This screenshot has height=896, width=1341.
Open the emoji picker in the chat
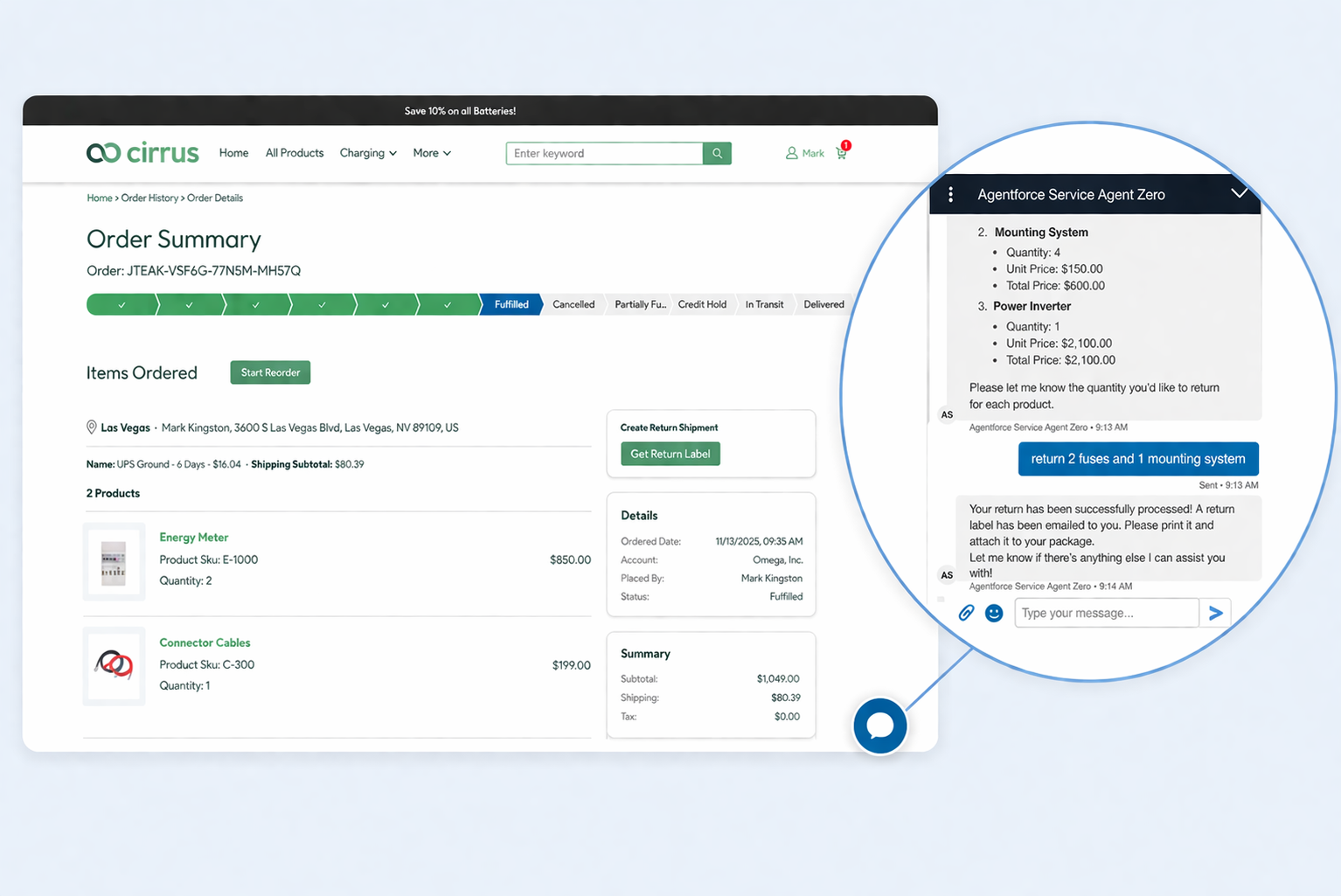[994, 613]
